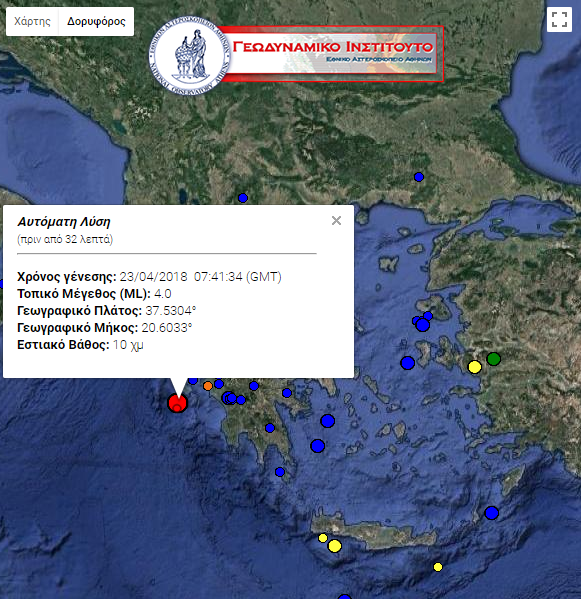Viewport: 581px width, 599px height.
Task: Click the event time 23/04/2018 07:41:34 (GMT)
Action: (201, 277)
